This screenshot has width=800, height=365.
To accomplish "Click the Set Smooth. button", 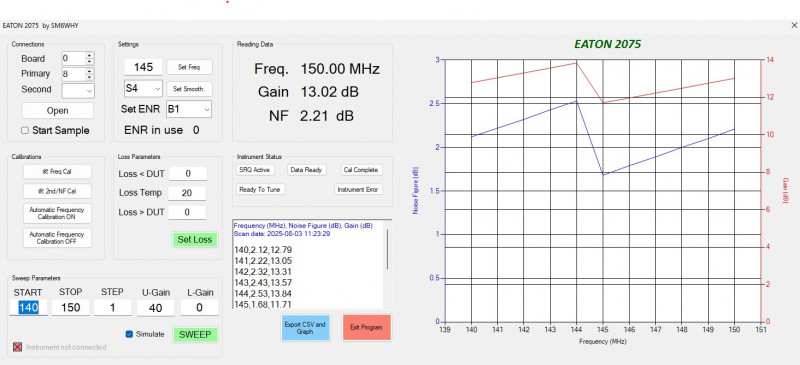I will click(189, 89).
